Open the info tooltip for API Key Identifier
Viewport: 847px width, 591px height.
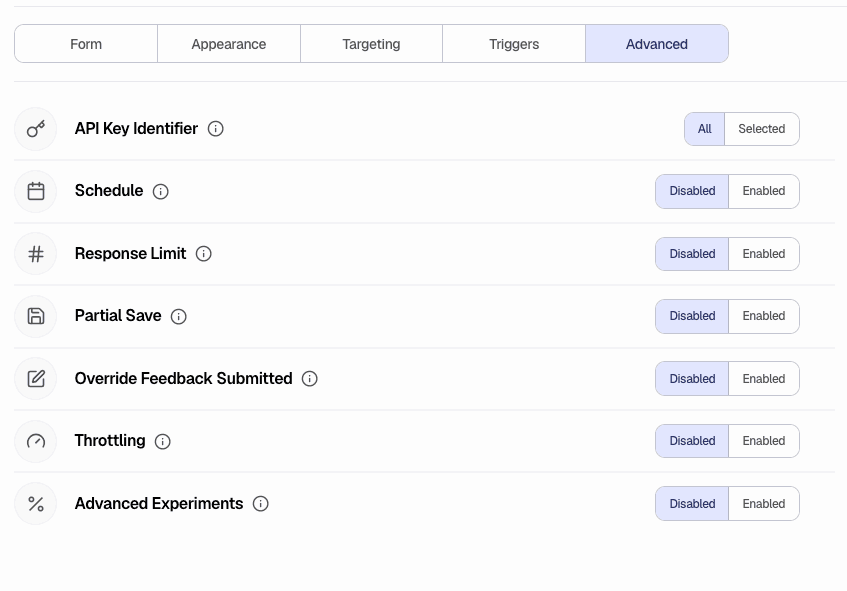click(x=215, y=128)
